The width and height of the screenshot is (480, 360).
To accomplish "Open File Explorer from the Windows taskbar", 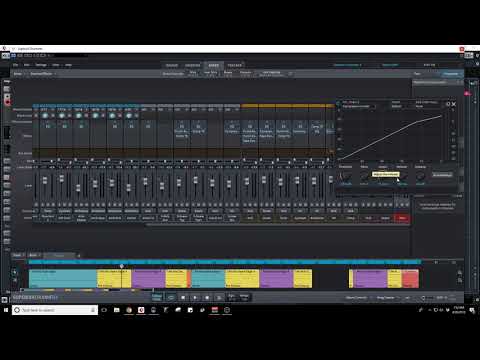I will tap(117, 310).
